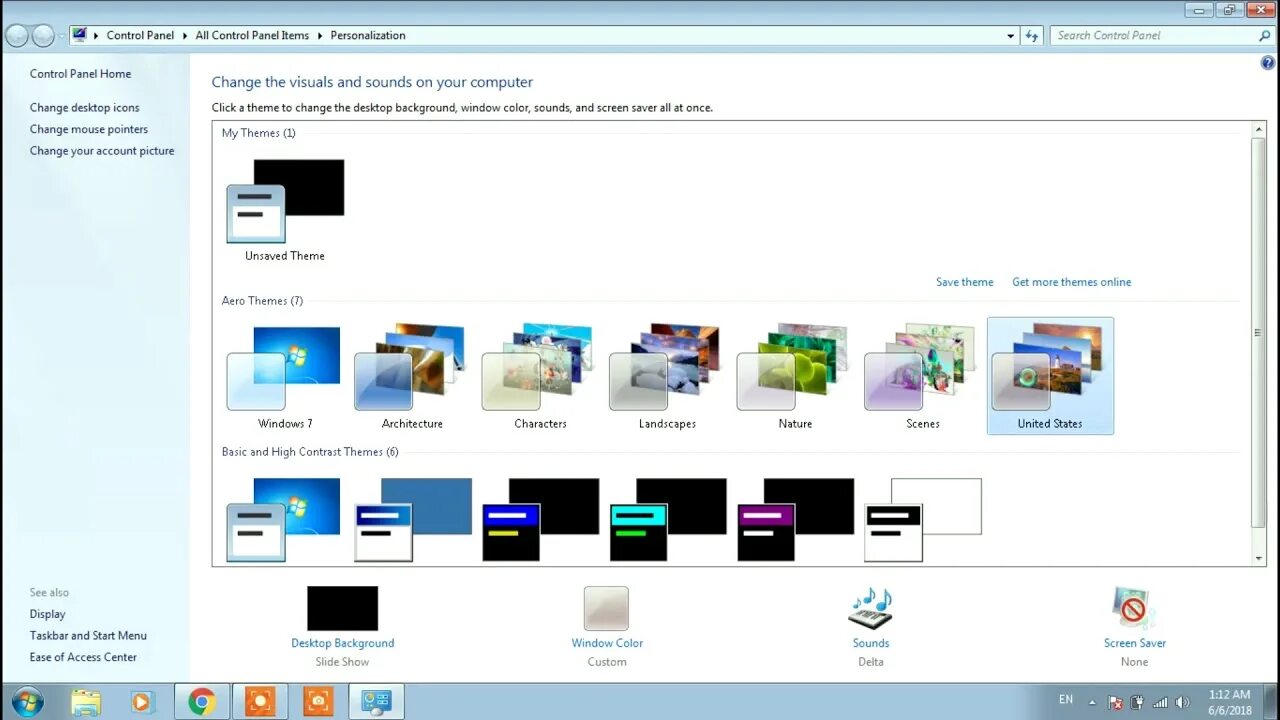
Task: Open Windows Media Player from taskbar
Action: tap(142, 702)
